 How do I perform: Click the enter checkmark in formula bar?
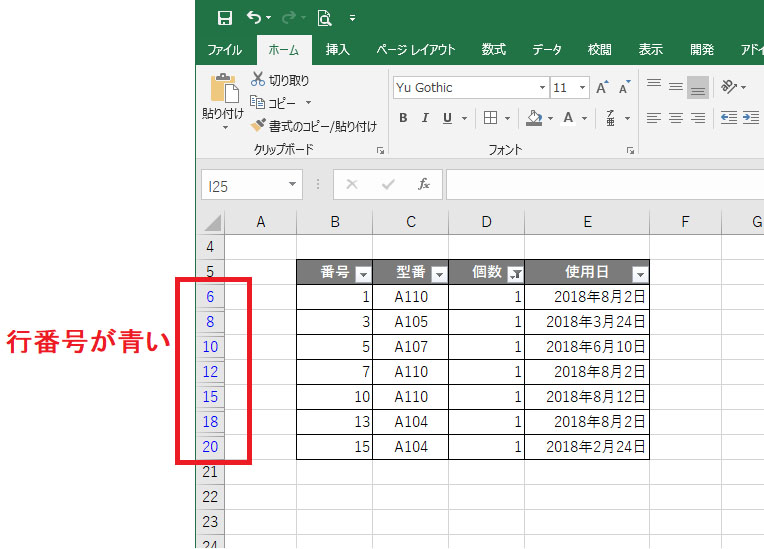(388, 184)
